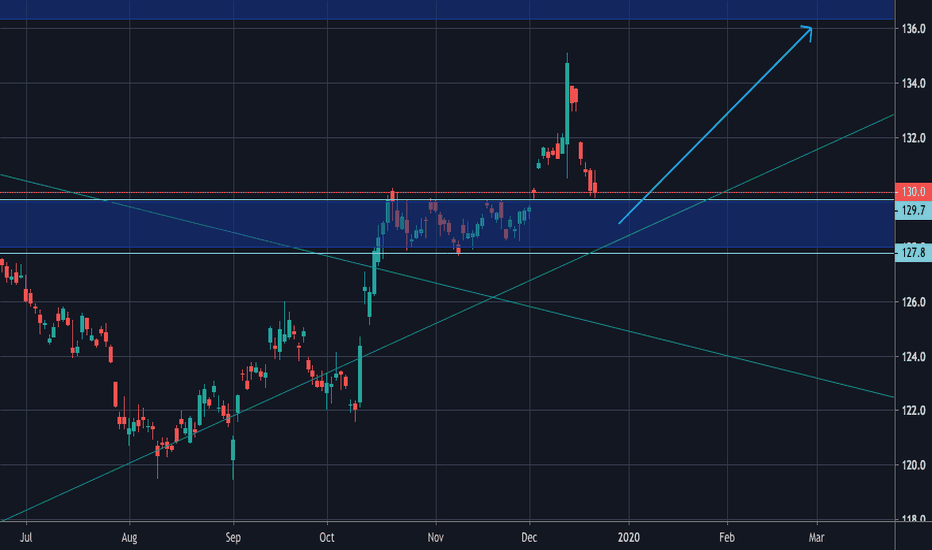The image size is (932, 550).
Task: Click the Oct label on time axis
Action: (326, 538)
